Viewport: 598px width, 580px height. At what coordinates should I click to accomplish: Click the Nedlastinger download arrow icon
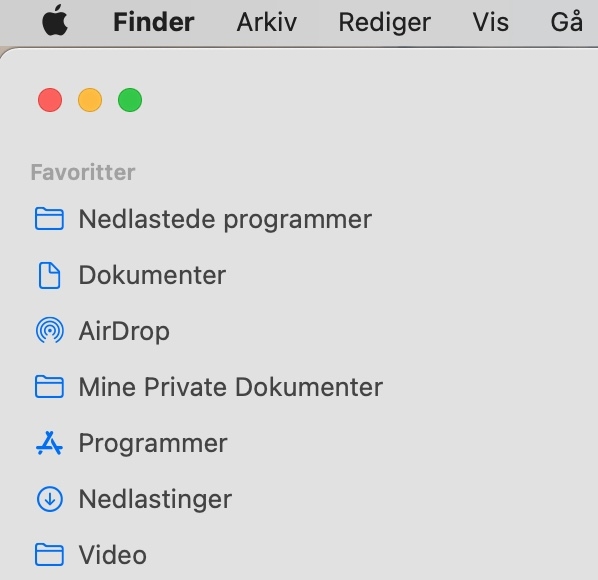click(x=50, y=499)
